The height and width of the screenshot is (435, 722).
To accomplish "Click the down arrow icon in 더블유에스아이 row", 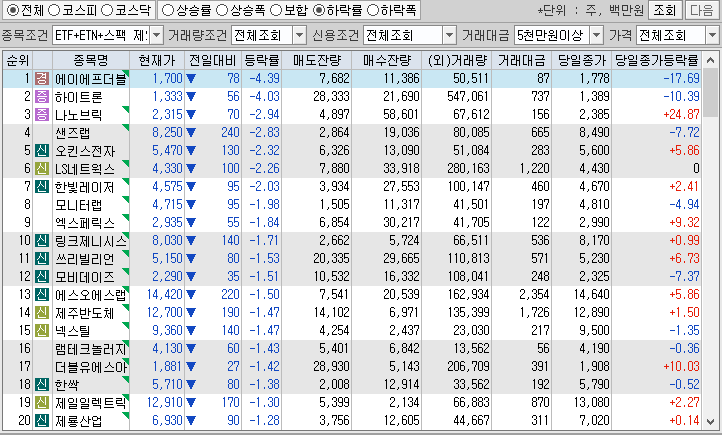I will point(191,366).
